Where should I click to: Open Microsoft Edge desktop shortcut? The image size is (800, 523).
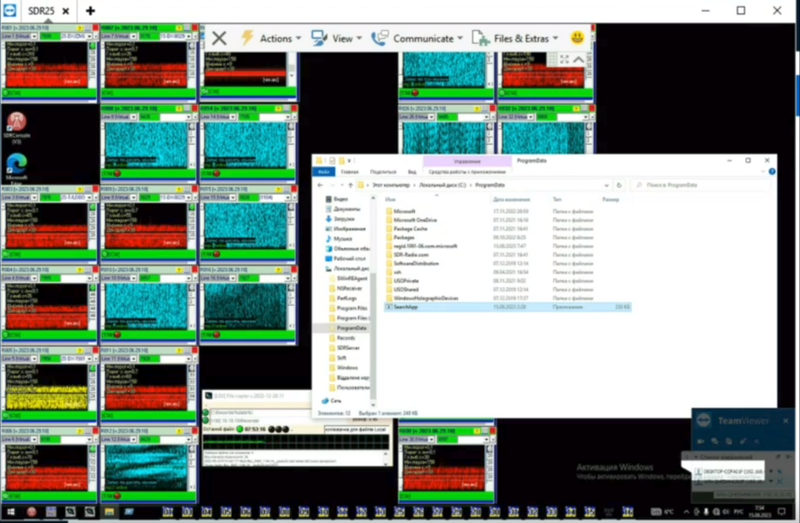click(x=16, y=163)
